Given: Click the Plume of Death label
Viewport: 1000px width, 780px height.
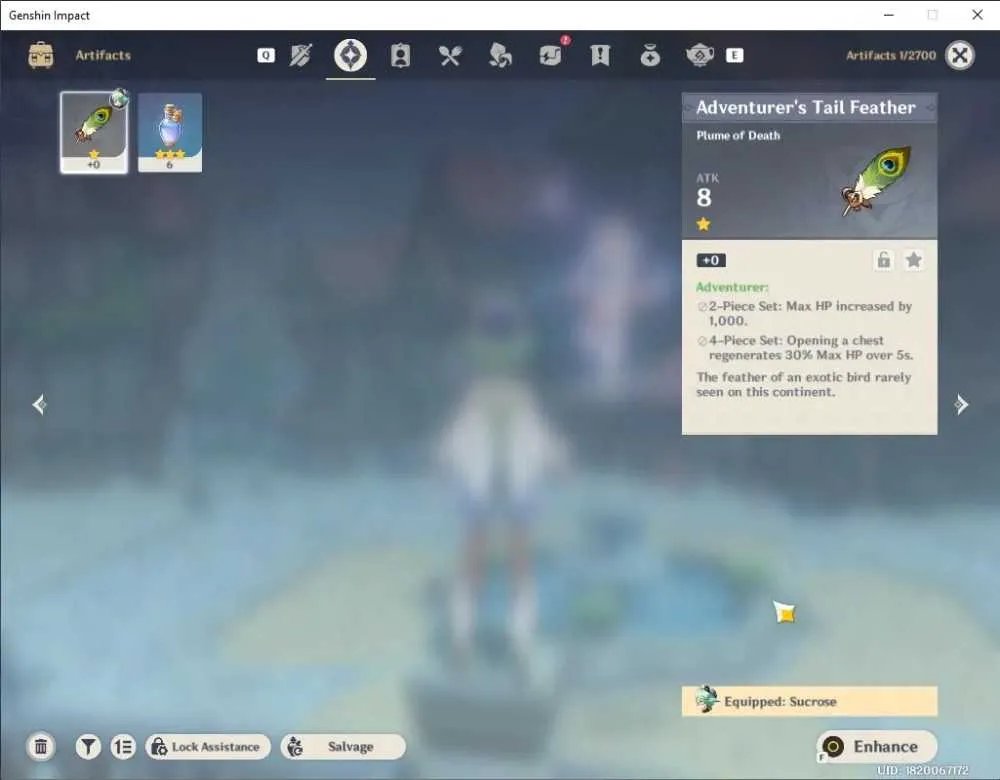Looking at the screenshot, I should point(738,135).
